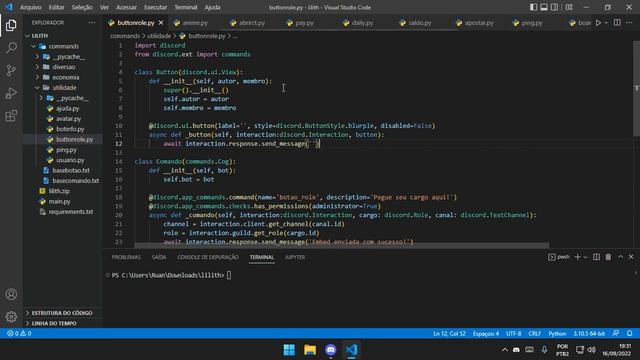Open requirements.txt in the explorer

tap(71, 212)
